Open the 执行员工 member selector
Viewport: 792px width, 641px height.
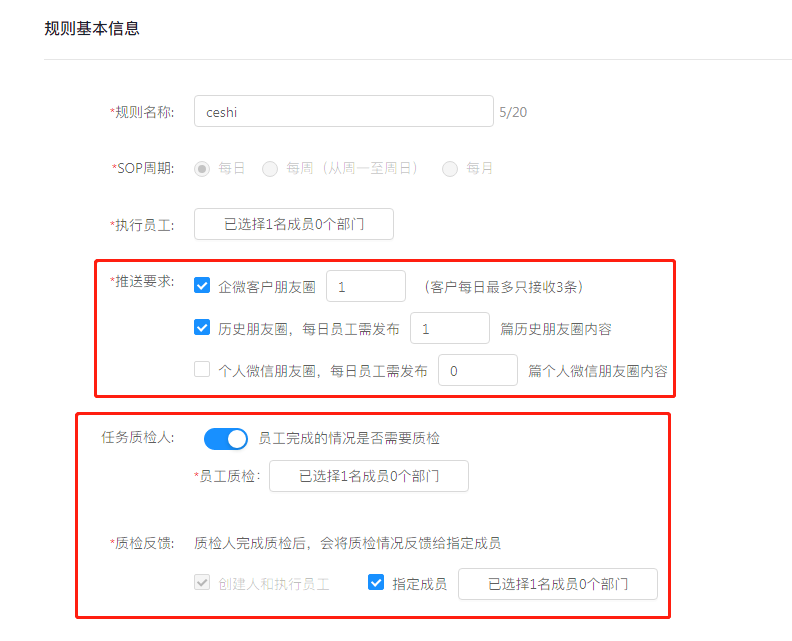pos(294,224)
